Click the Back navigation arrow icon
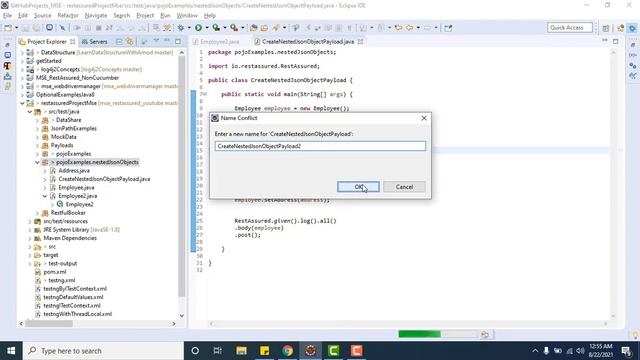This screenshot has height=360, width=640. coord(409,28)
